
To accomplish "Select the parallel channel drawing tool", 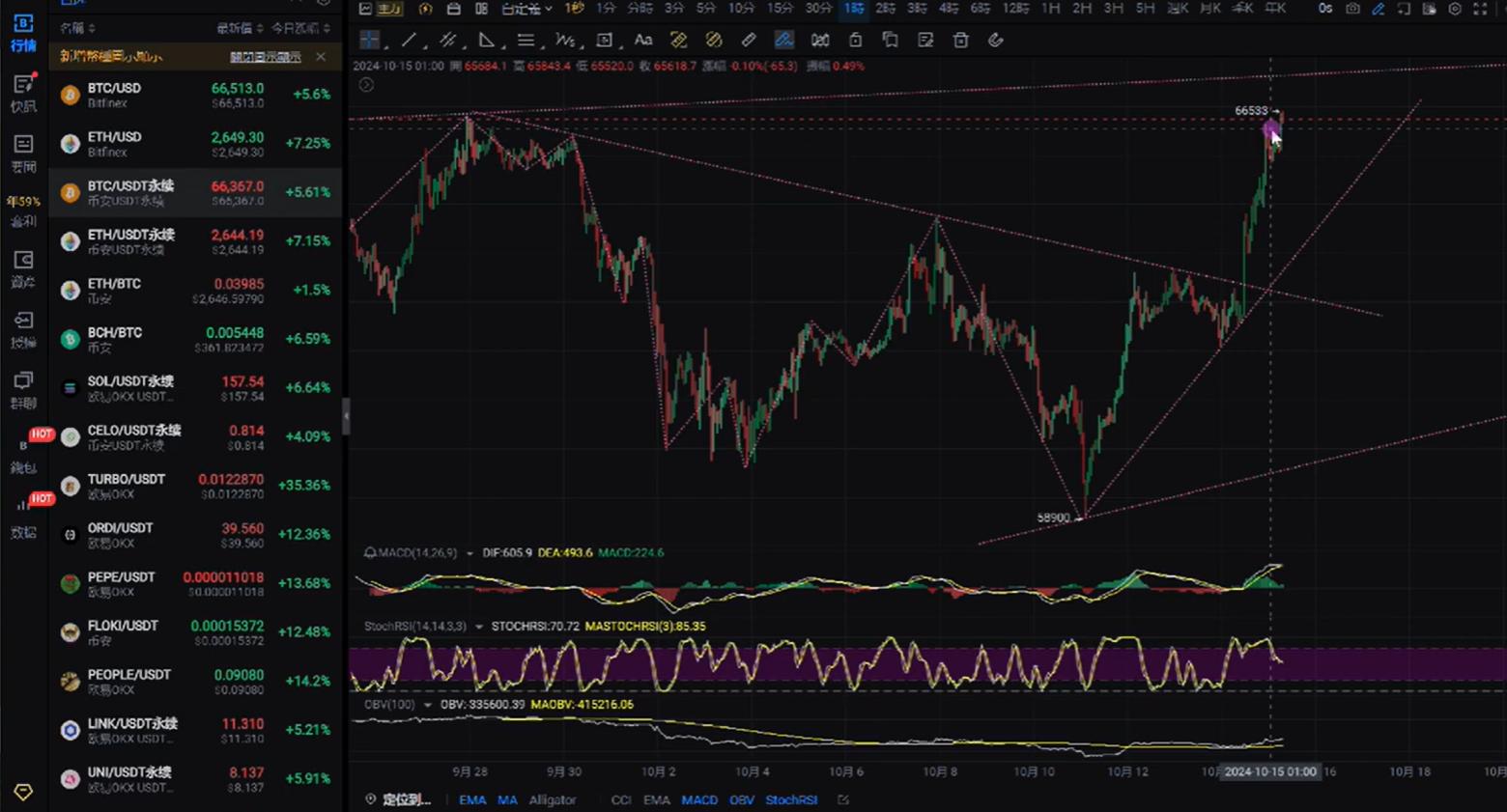I will tap(447, 41).
